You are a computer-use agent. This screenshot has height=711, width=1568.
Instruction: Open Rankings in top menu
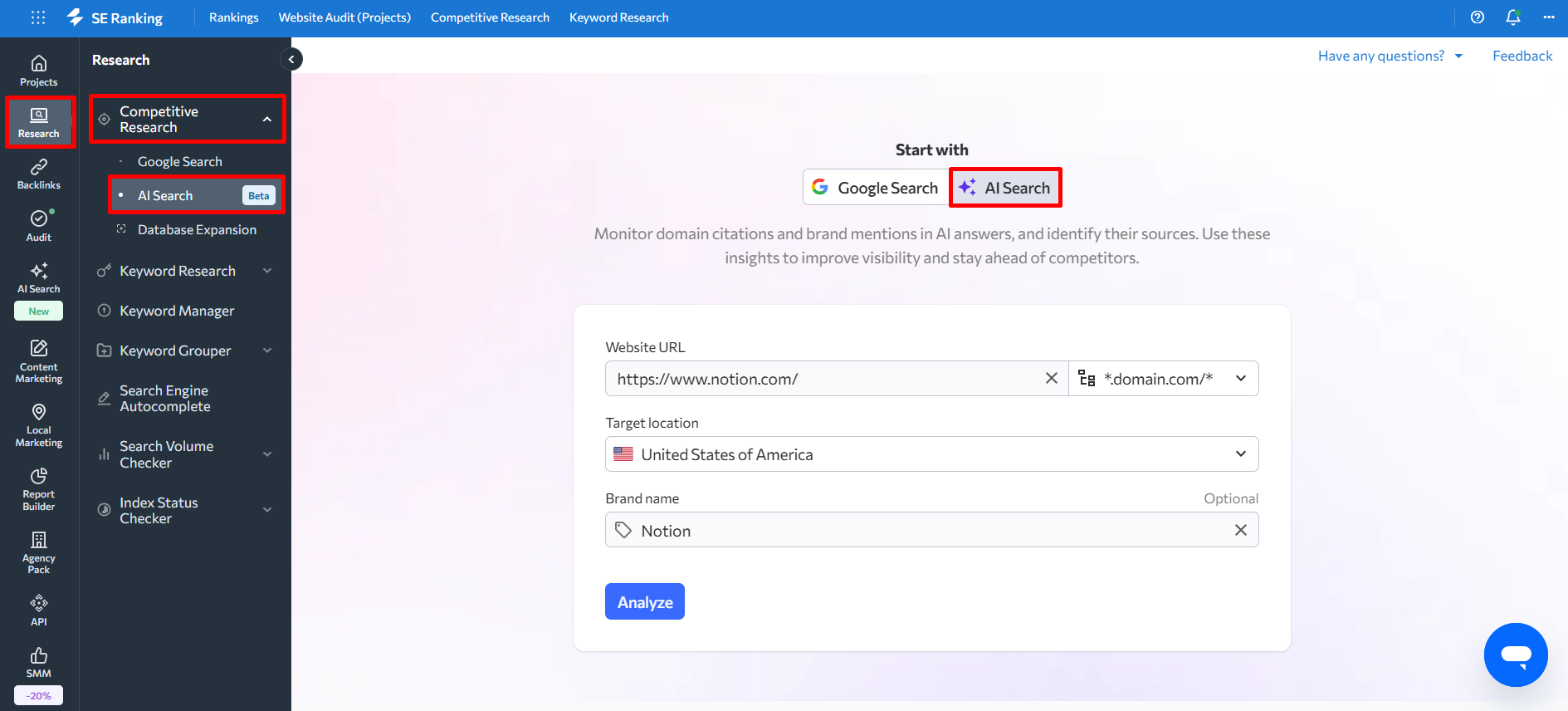click(x=233, y=17)
